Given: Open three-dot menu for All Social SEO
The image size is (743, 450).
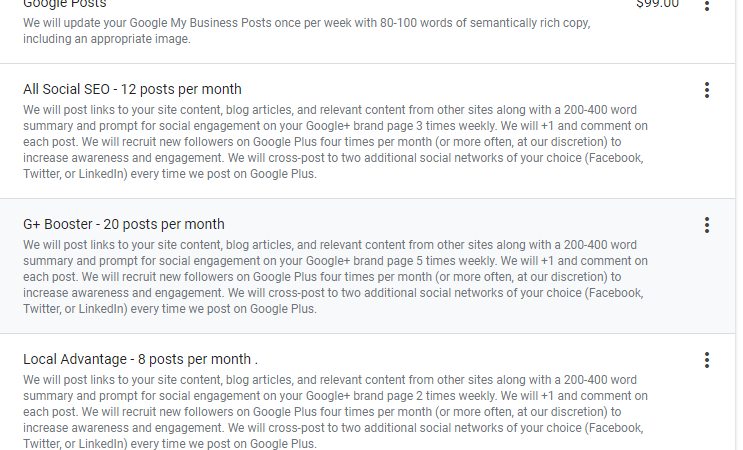Looking at the screenshot, I should pyautogui.click(x=707, y=91).
